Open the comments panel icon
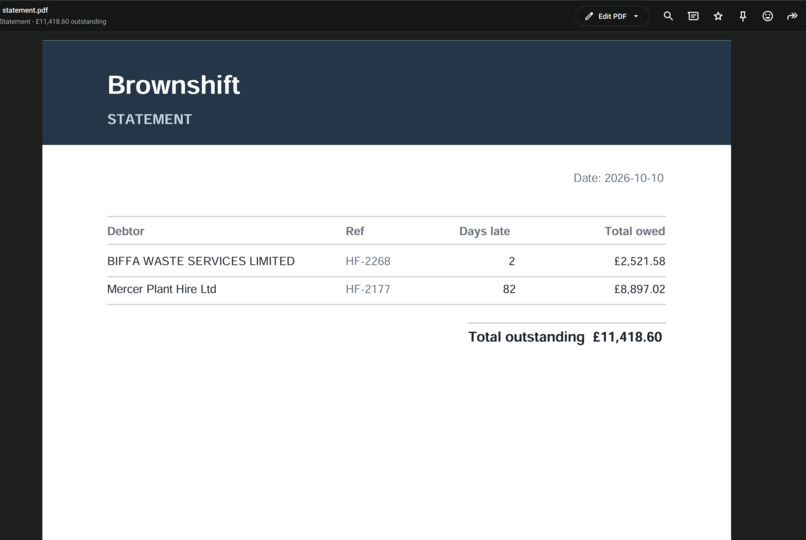Screen dimensions: 806x540 coord(693,16)
